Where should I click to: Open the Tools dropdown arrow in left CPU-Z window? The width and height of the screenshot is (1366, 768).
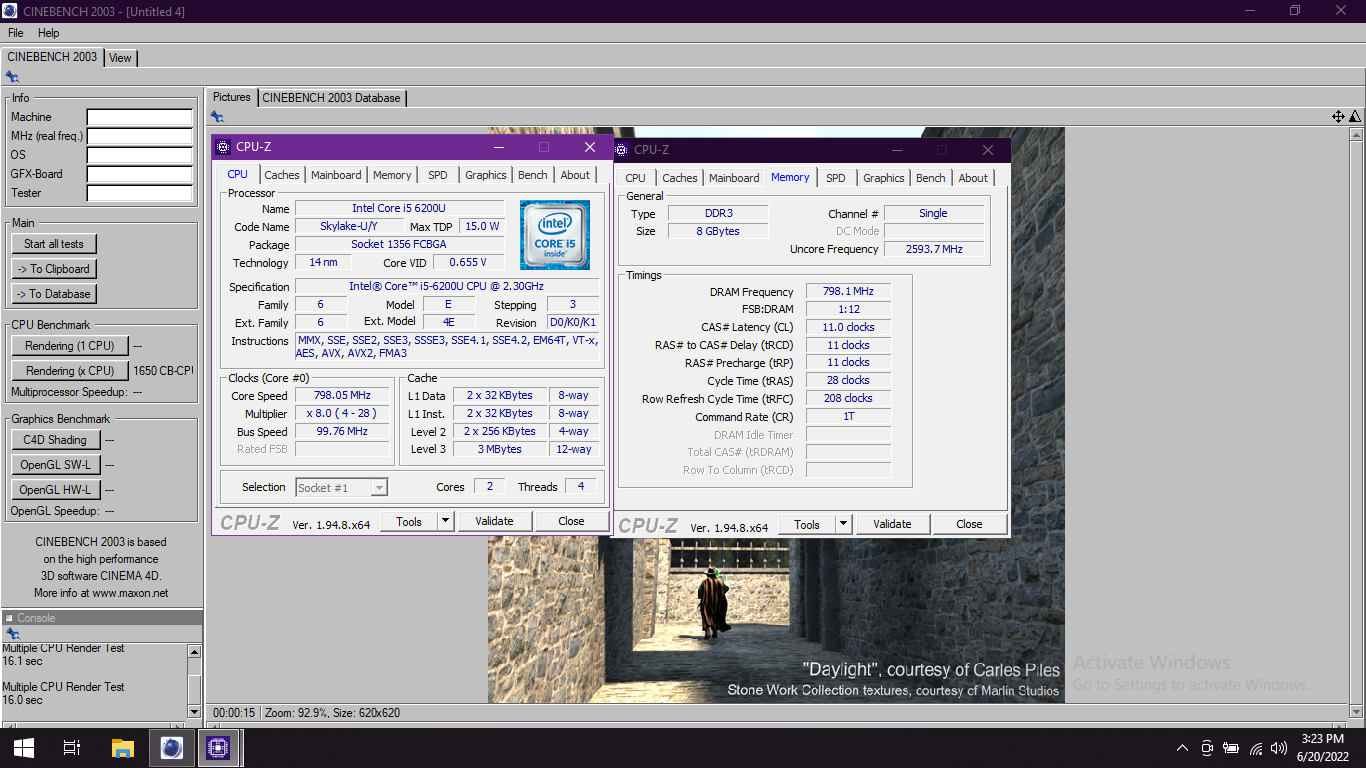point(445,521)
